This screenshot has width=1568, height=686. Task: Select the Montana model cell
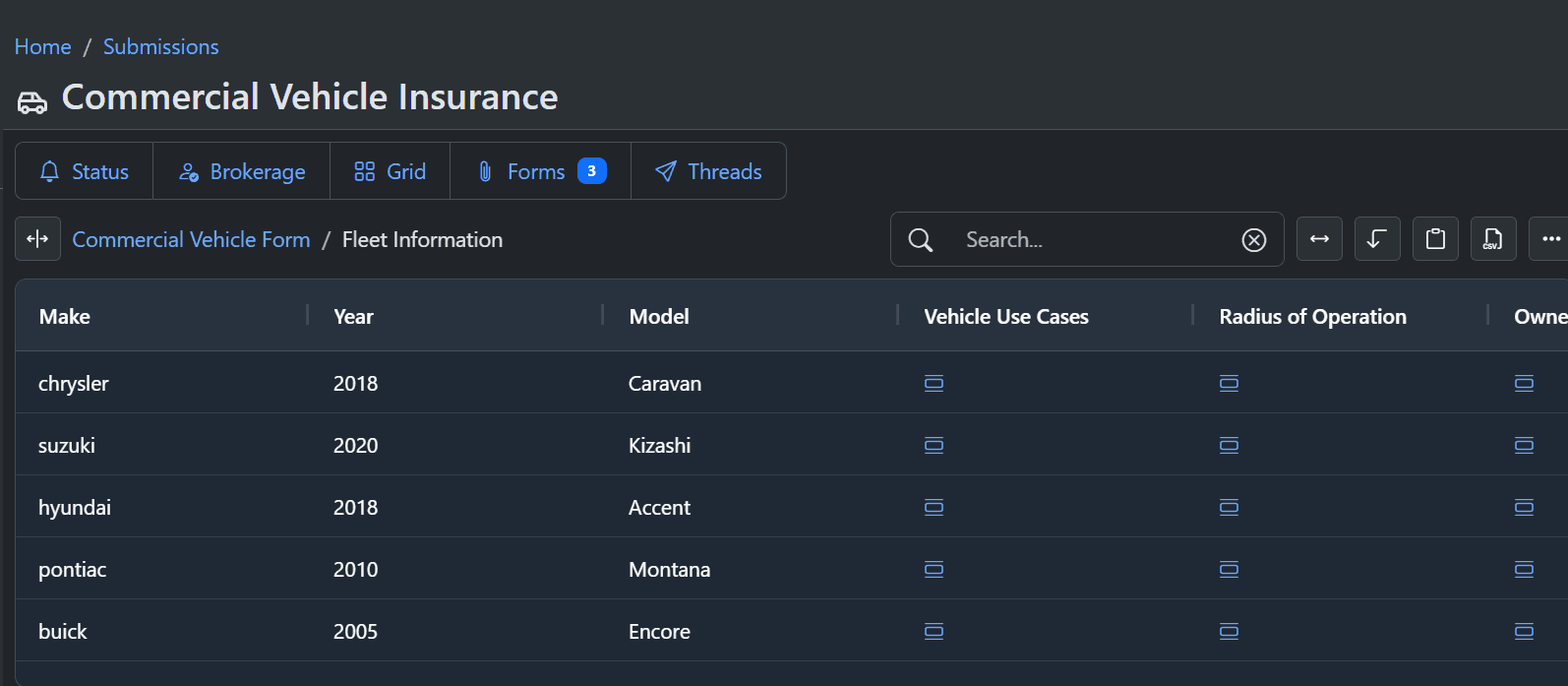pos(752,569)
